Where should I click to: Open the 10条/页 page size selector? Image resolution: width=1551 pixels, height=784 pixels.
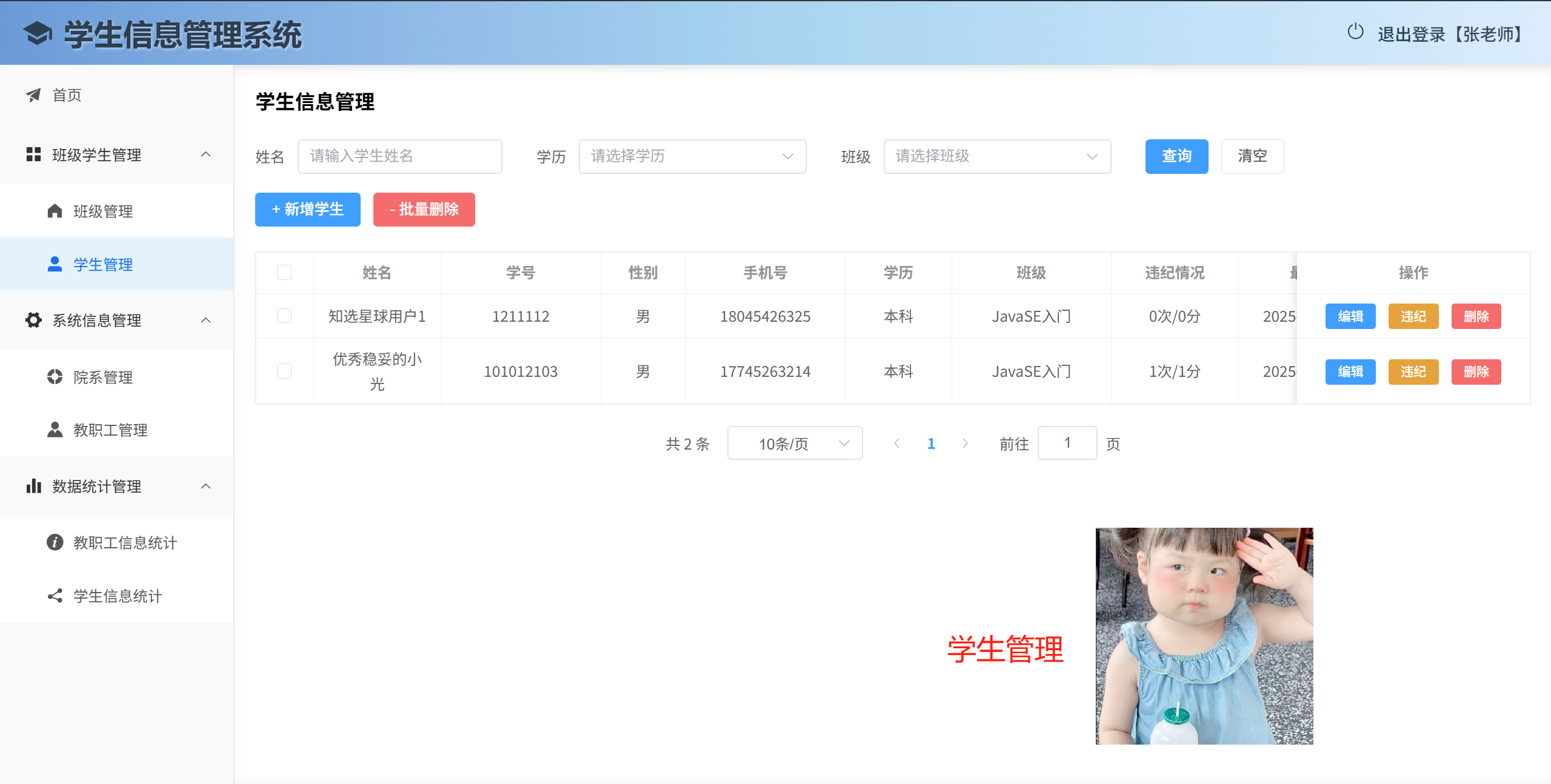pyautogui.click(x=794, y=443)
